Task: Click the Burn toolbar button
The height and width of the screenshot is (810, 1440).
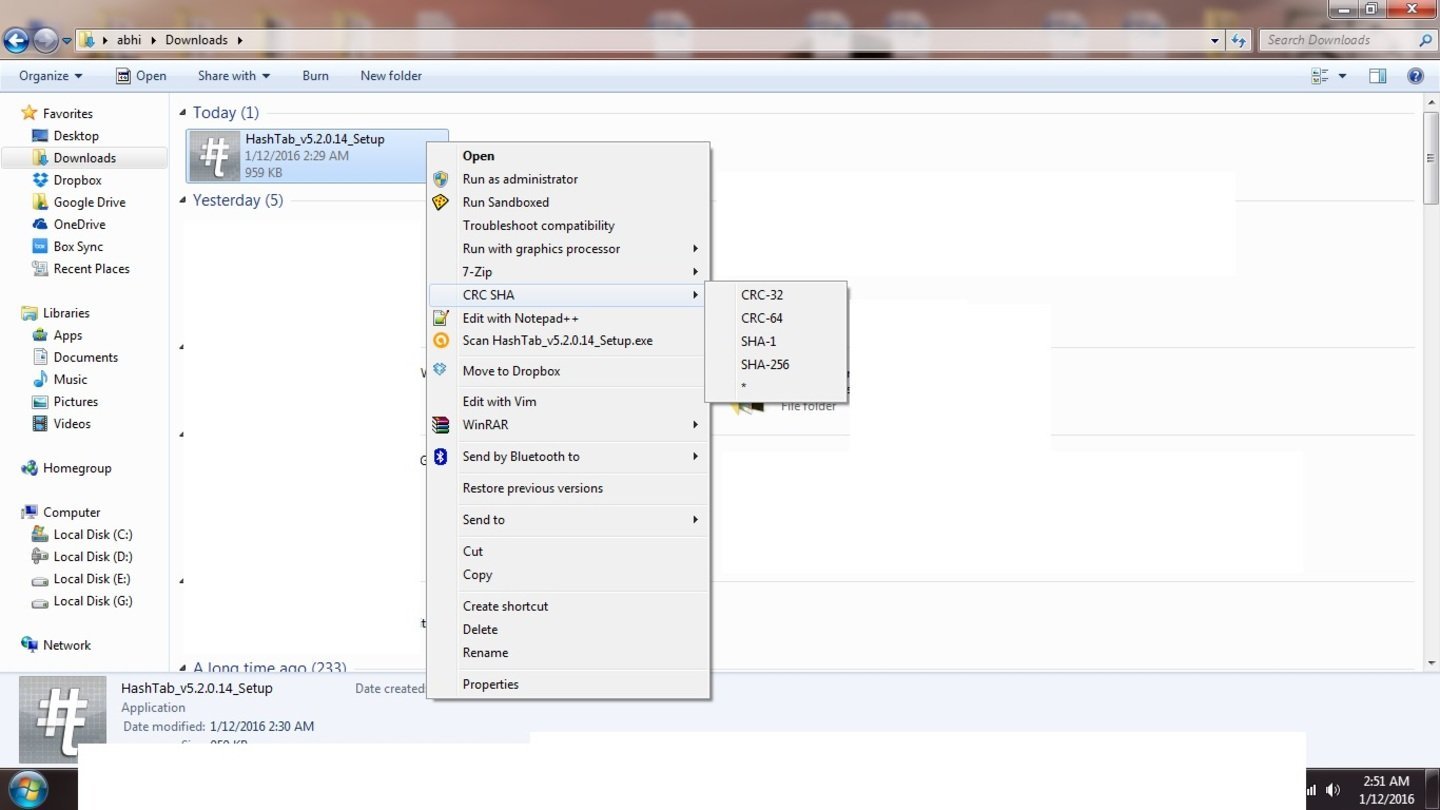Action: (x=315, y=76)
